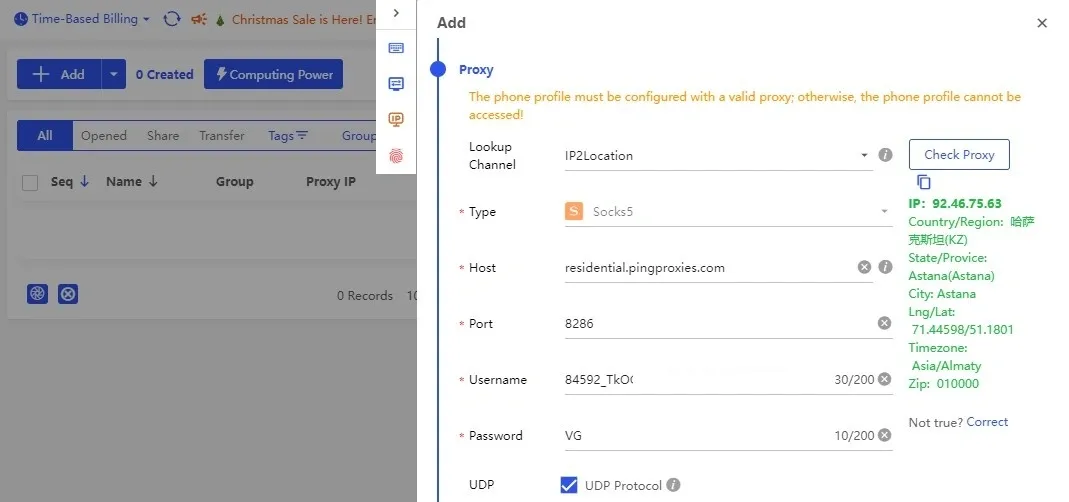Click the info icon beside Host field
1069x502 pixels.
pyautogui.click(x=886, y=267)
